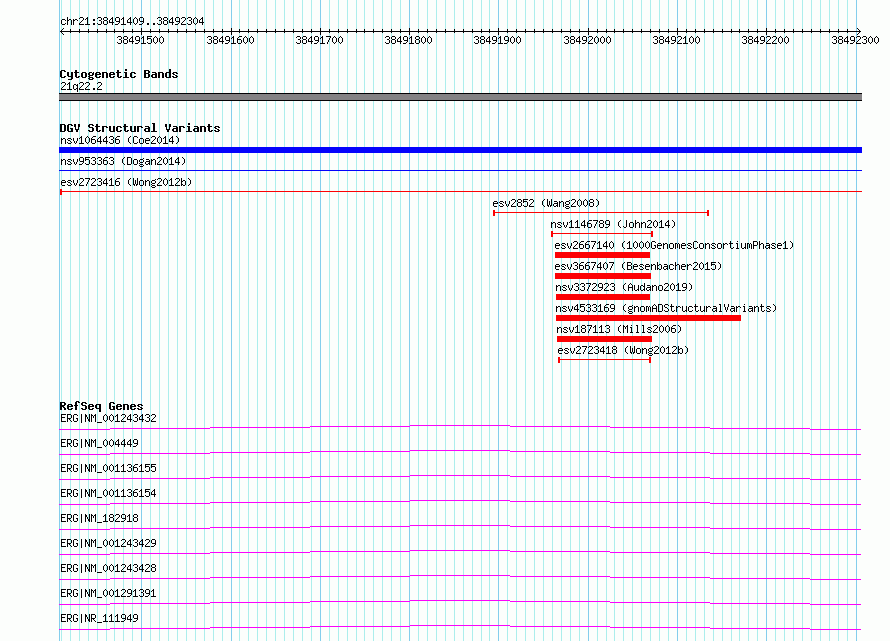The image size is (890, 641).
Task: Open the ERG|NM_001243432 transcript
Action: point(108,418)
